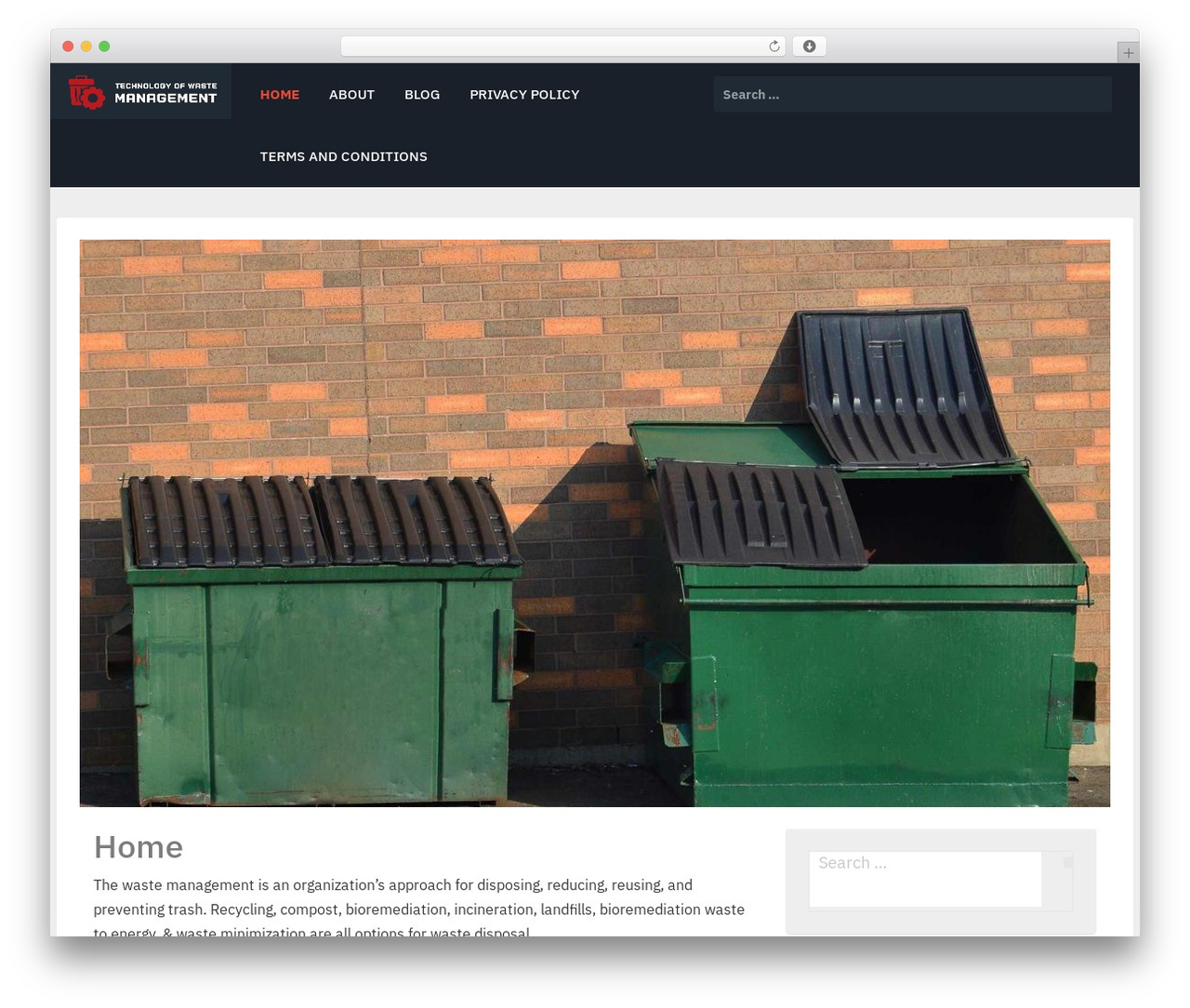Click the green maximize window button
This screenshot has width=1190, height=1008.
tap(104, 46)
